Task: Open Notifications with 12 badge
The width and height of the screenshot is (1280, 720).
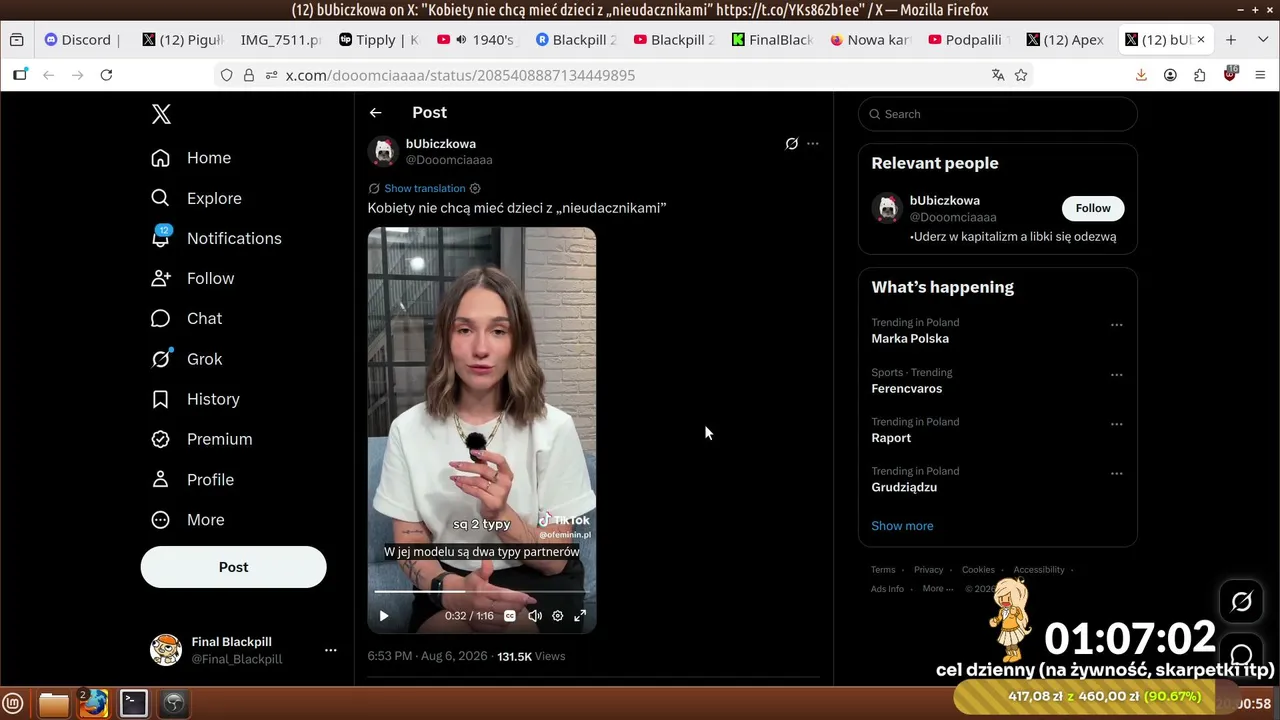Action: 216,238
